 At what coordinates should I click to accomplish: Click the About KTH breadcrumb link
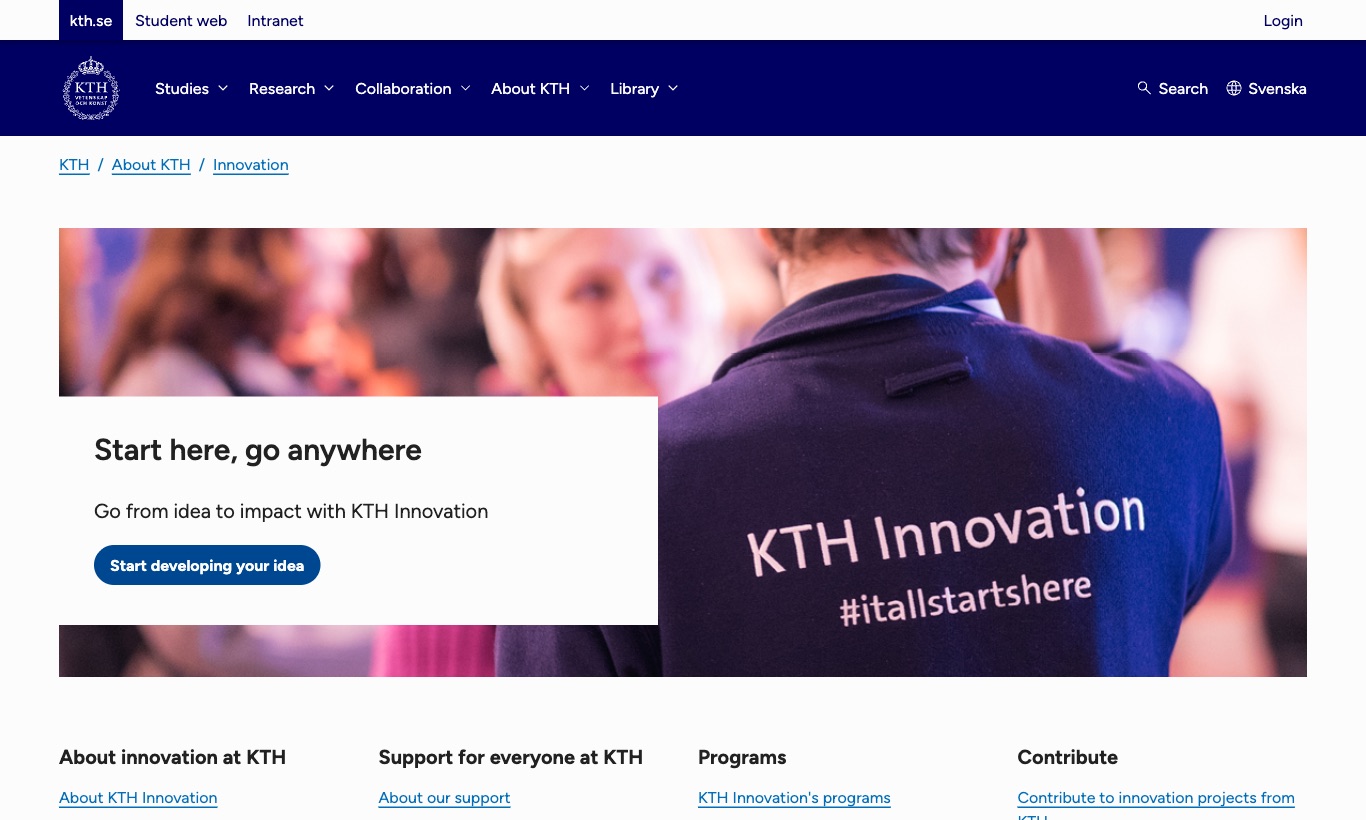[151, 165]
